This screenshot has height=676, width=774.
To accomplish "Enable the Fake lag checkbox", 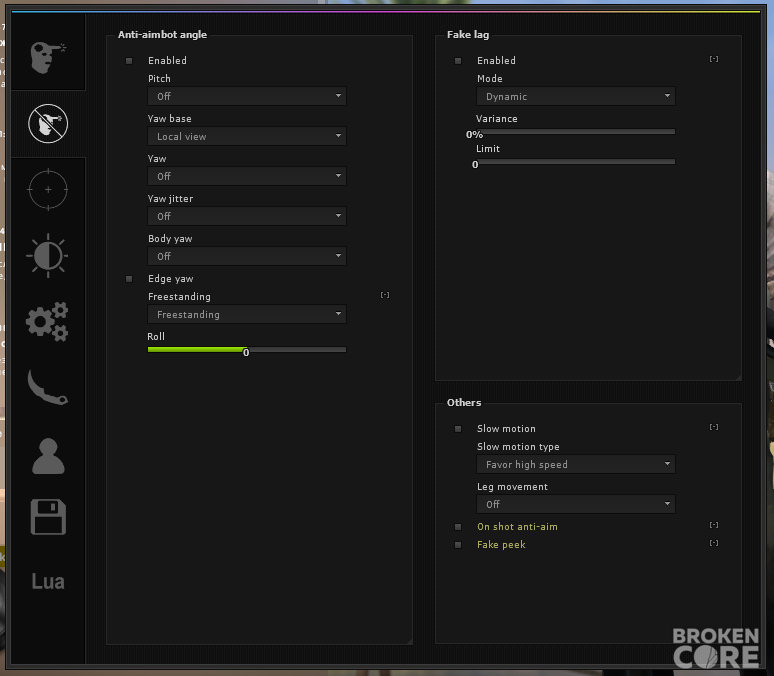I will (458, 61).
